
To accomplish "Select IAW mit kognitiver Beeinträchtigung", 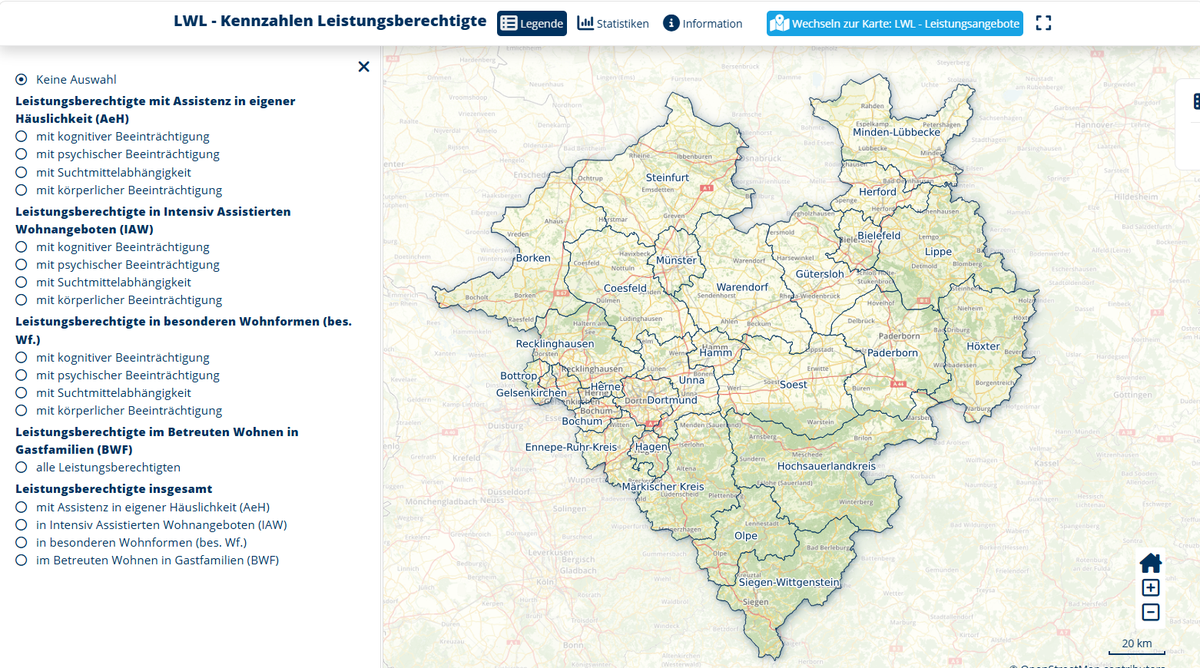I will click(x=21, y=247).
